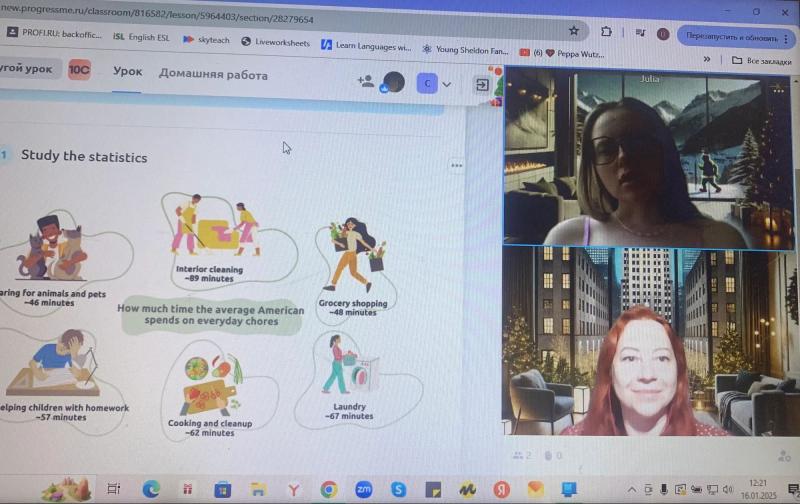800x504 pixels.
Task: Launch Zoom from the taskbar
Action: (x=363, y=490)
